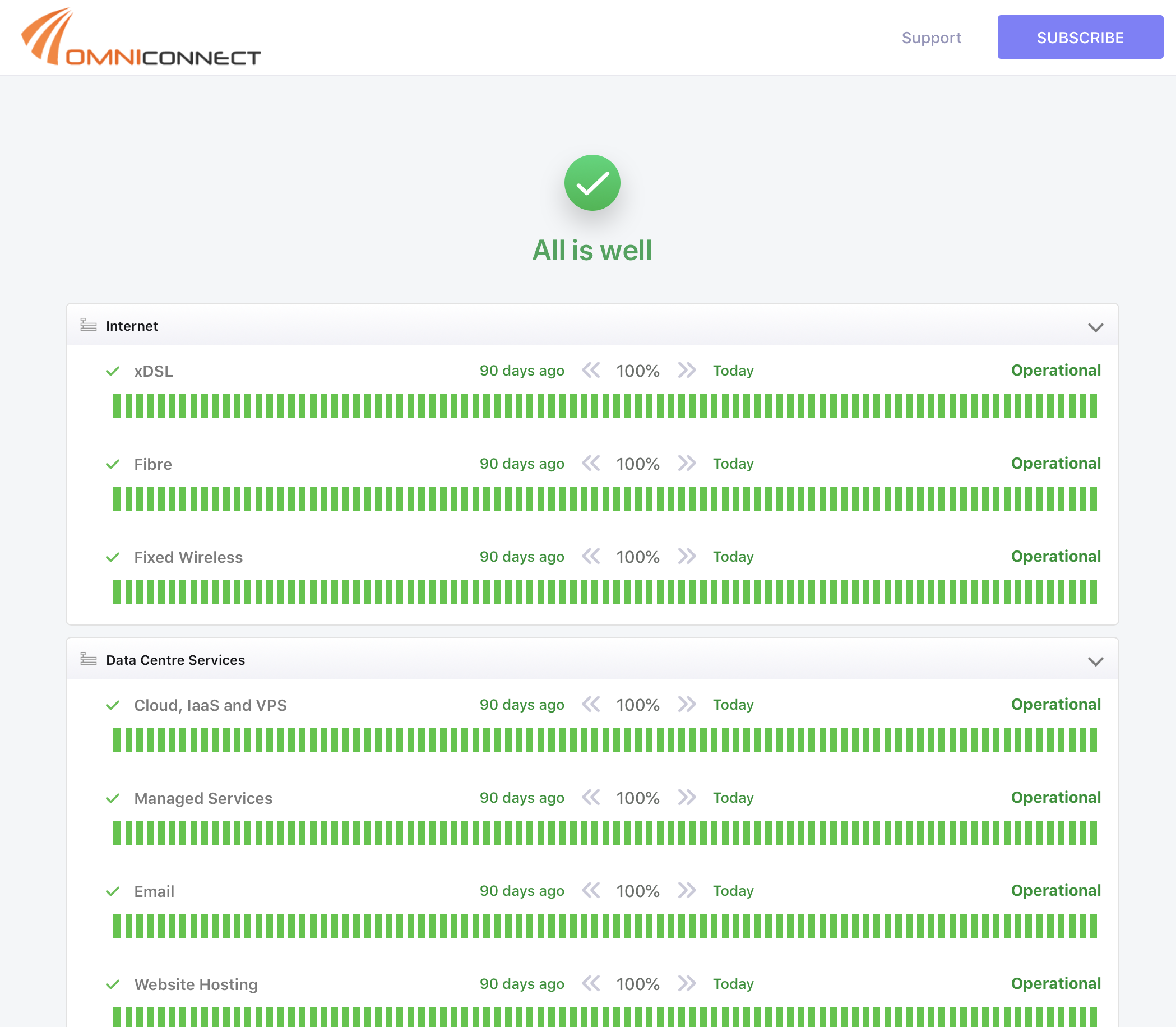
Task: Click Data Centre Services group icon
Action: 88,660
